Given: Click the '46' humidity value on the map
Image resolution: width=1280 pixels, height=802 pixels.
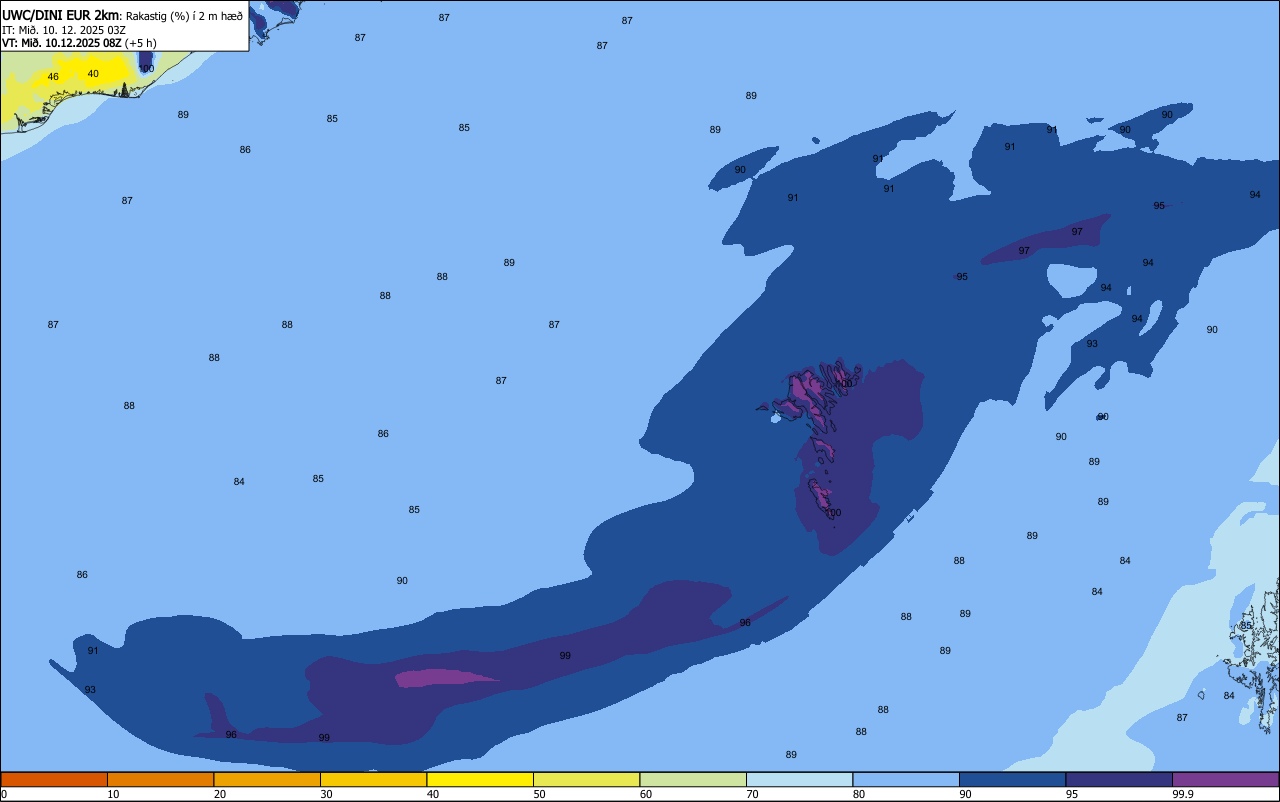Looking at the screenshot, I should coord(53,77).
